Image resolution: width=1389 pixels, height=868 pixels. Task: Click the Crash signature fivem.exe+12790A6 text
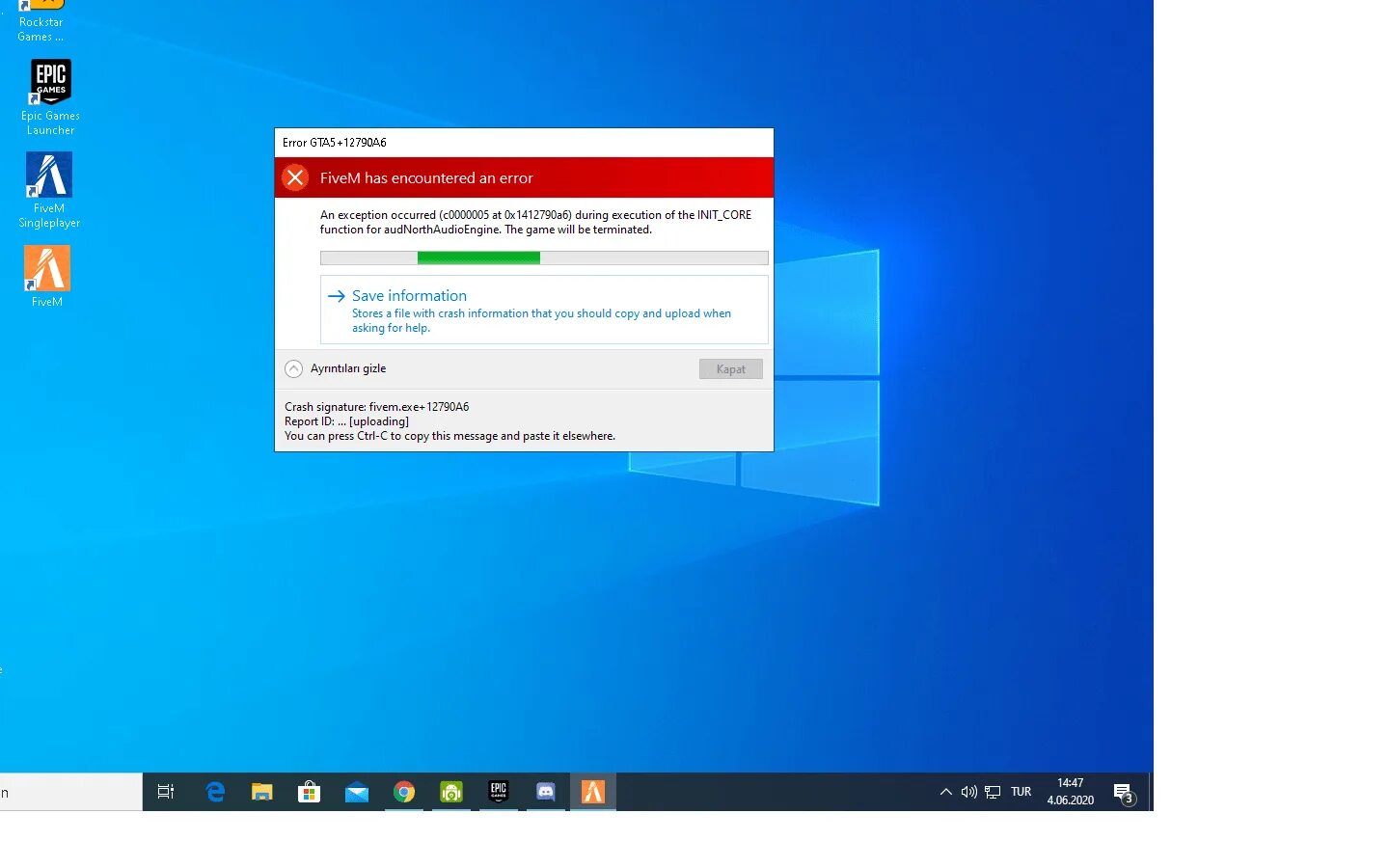pyautogui.click(x=376, y=407)
